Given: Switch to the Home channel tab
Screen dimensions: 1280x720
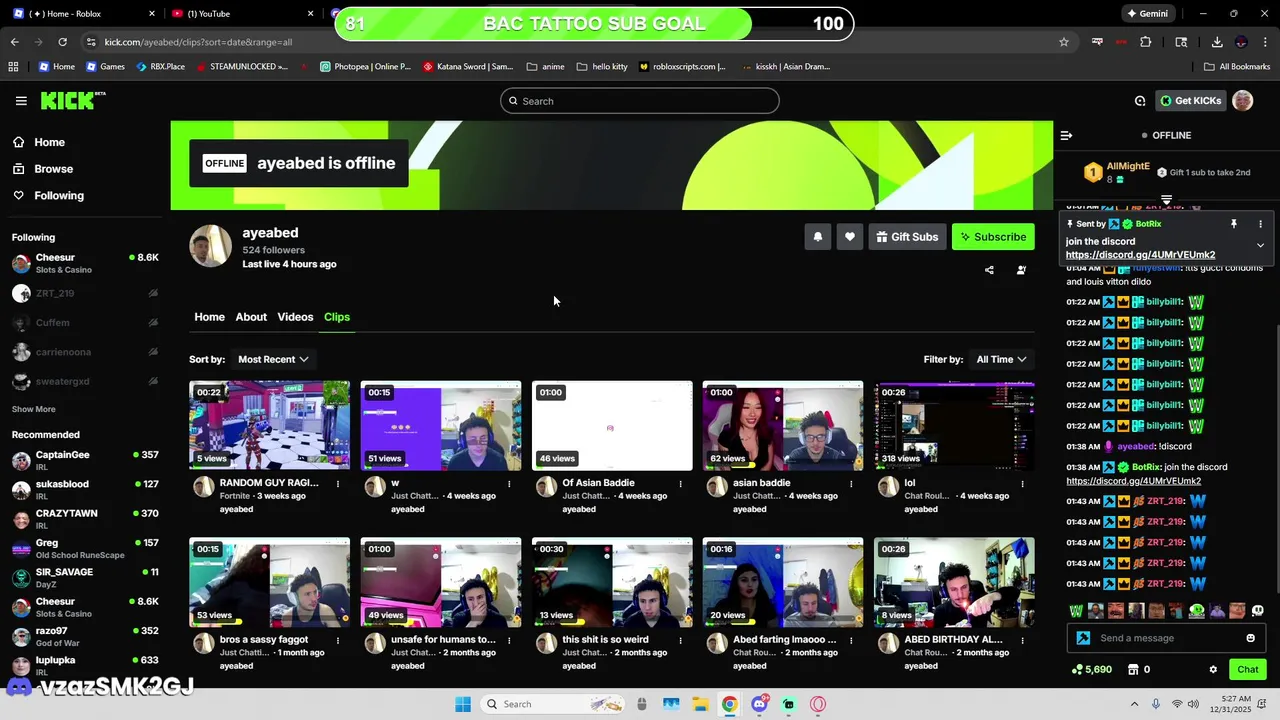Looking at the screenshot, I should click(x=209, y=317).
